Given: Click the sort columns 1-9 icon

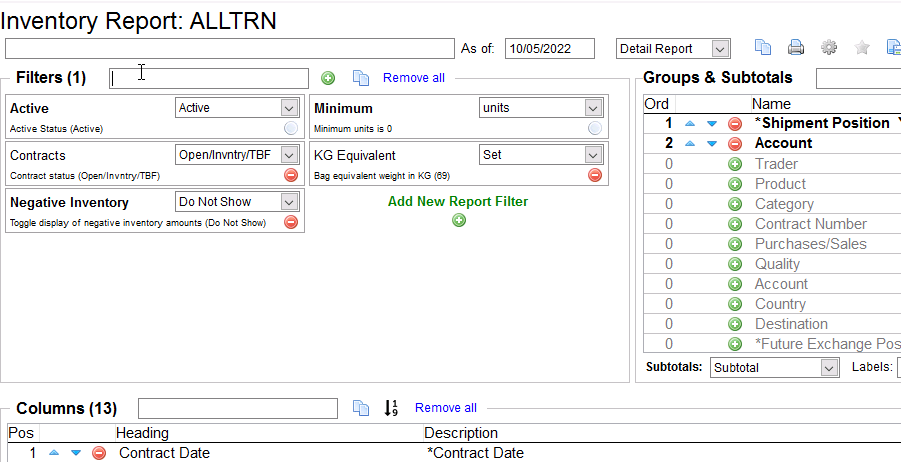Looking at the screenshot, I should coord(391,408).
